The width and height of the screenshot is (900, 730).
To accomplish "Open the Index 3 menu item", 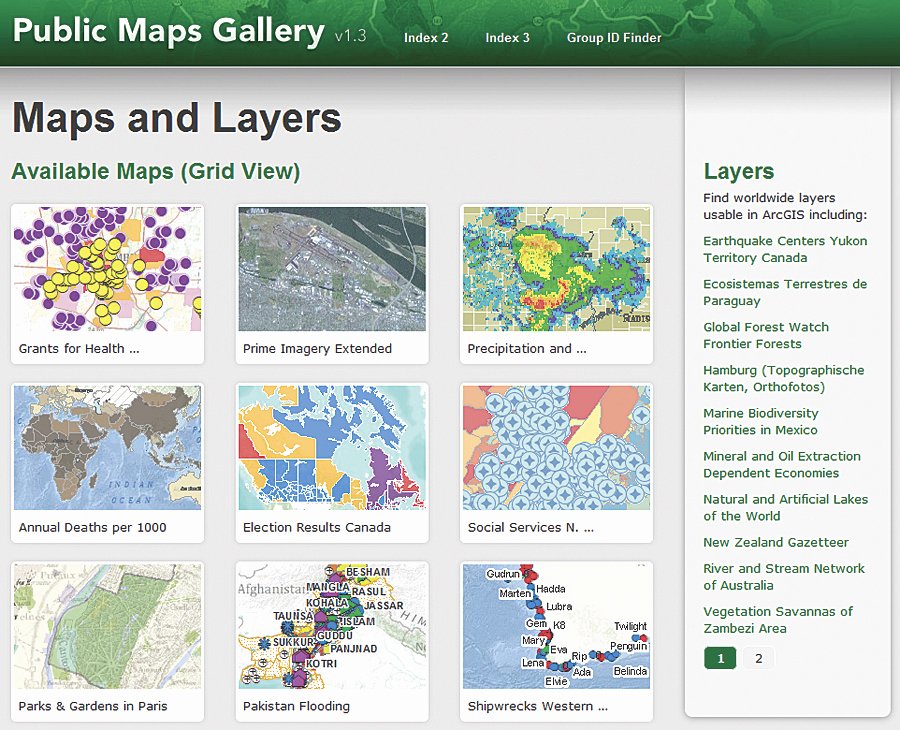I will 507,38.
